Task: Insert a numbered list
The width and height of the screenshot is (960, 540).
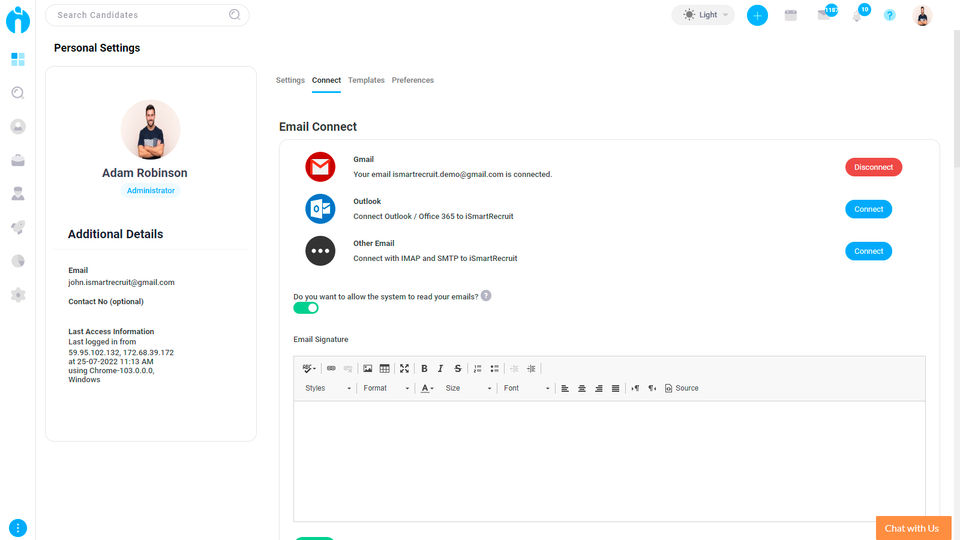Action: pos(478,369)
